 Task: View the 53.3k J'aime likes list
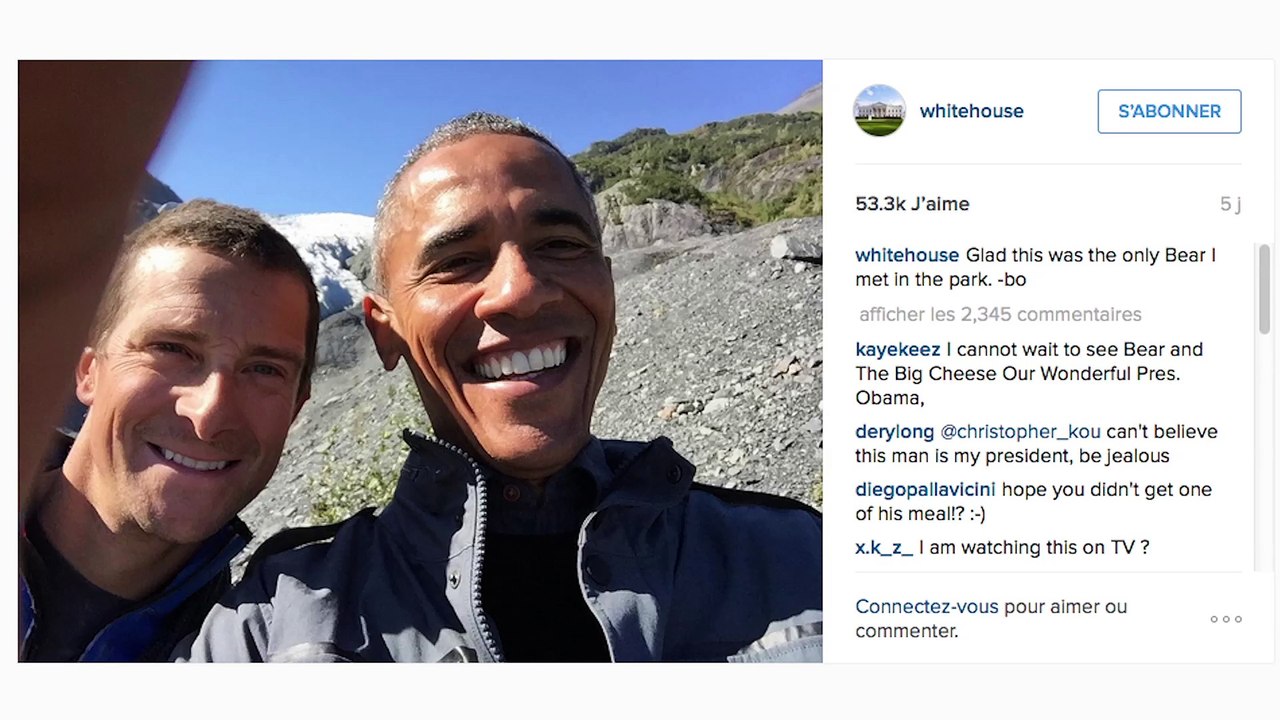[912, 204]
